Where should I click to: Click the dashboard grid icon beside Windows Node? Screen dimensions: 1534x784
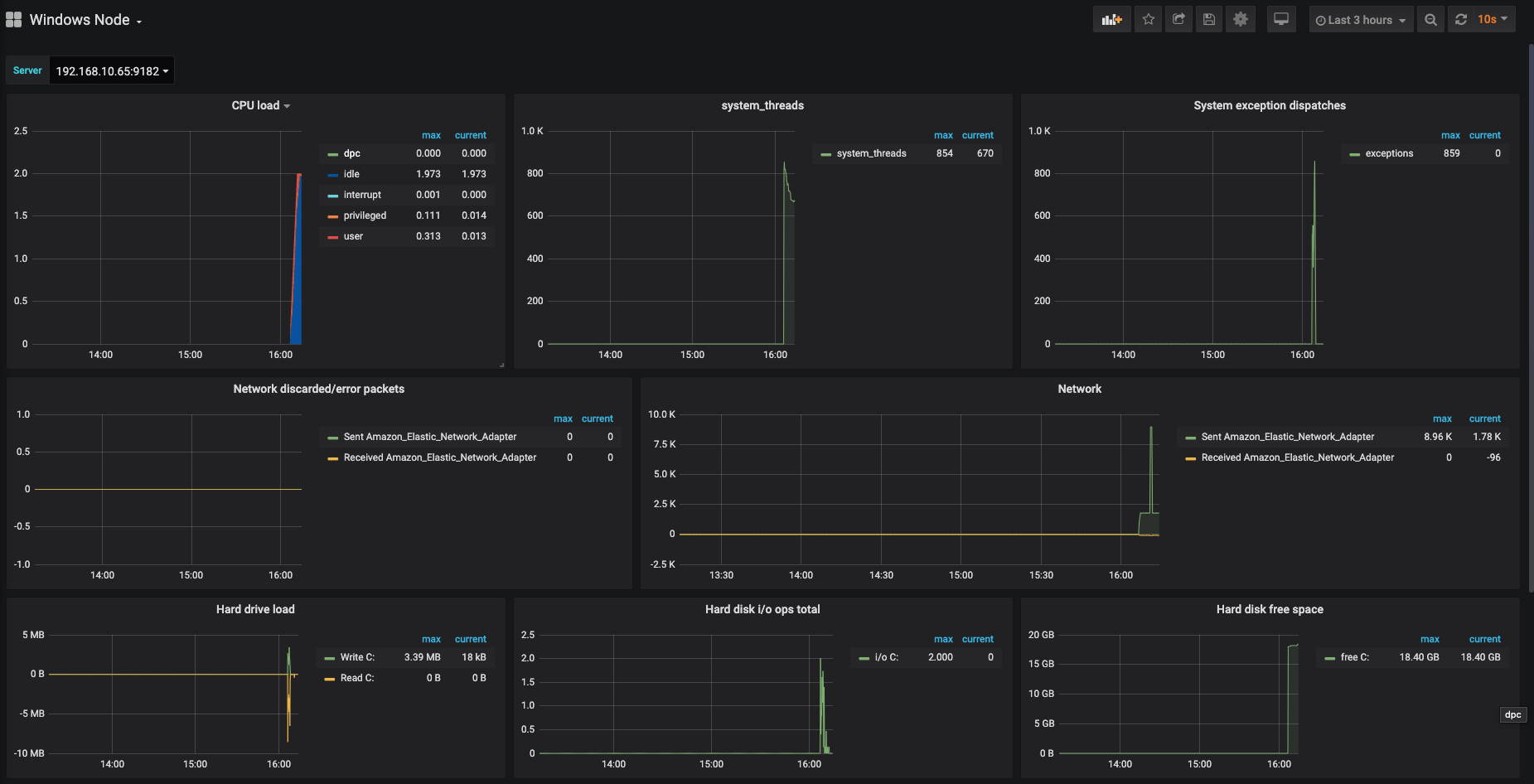13,19
